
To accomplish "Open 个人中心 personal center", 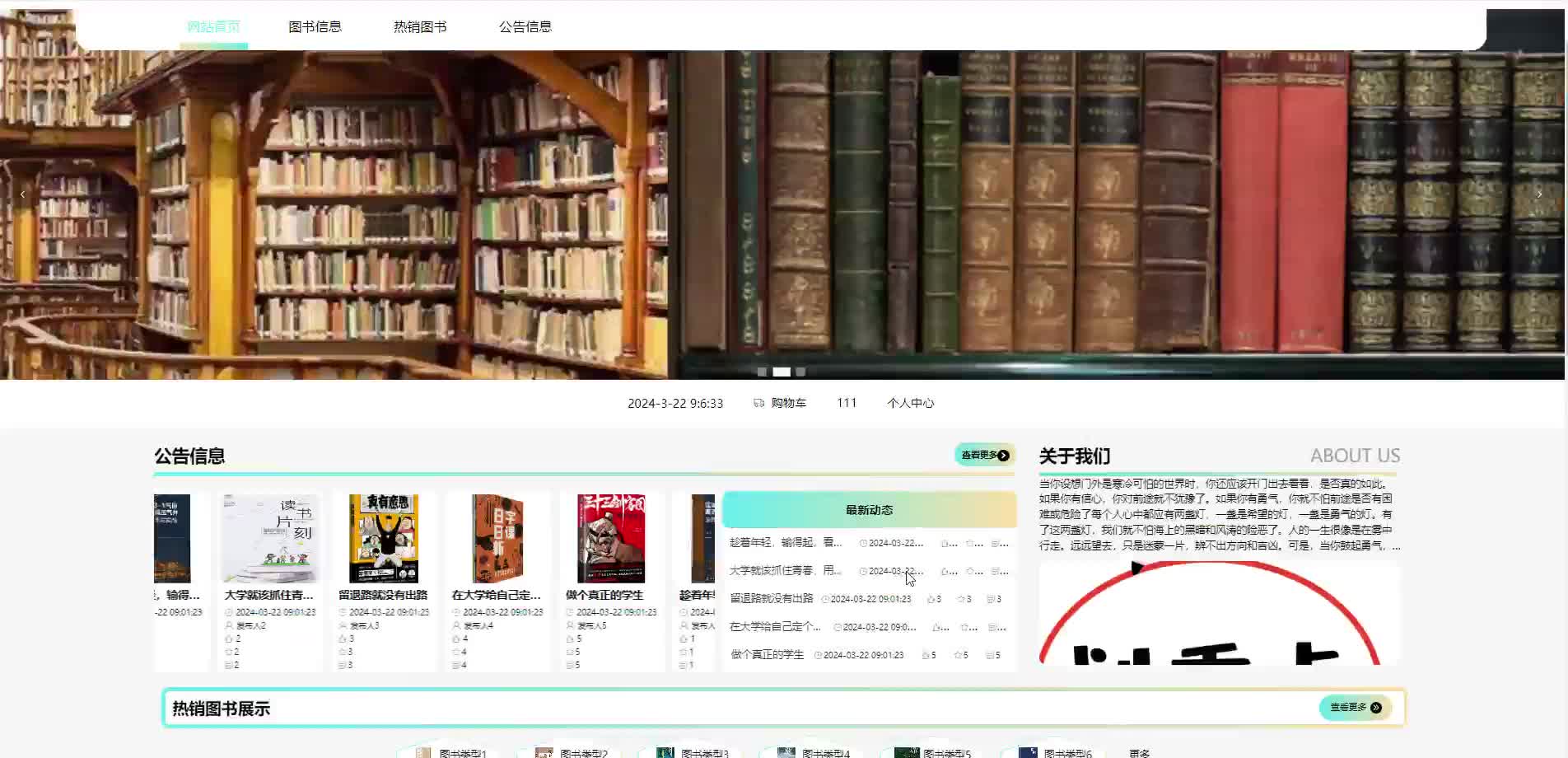I will [911, 403].
